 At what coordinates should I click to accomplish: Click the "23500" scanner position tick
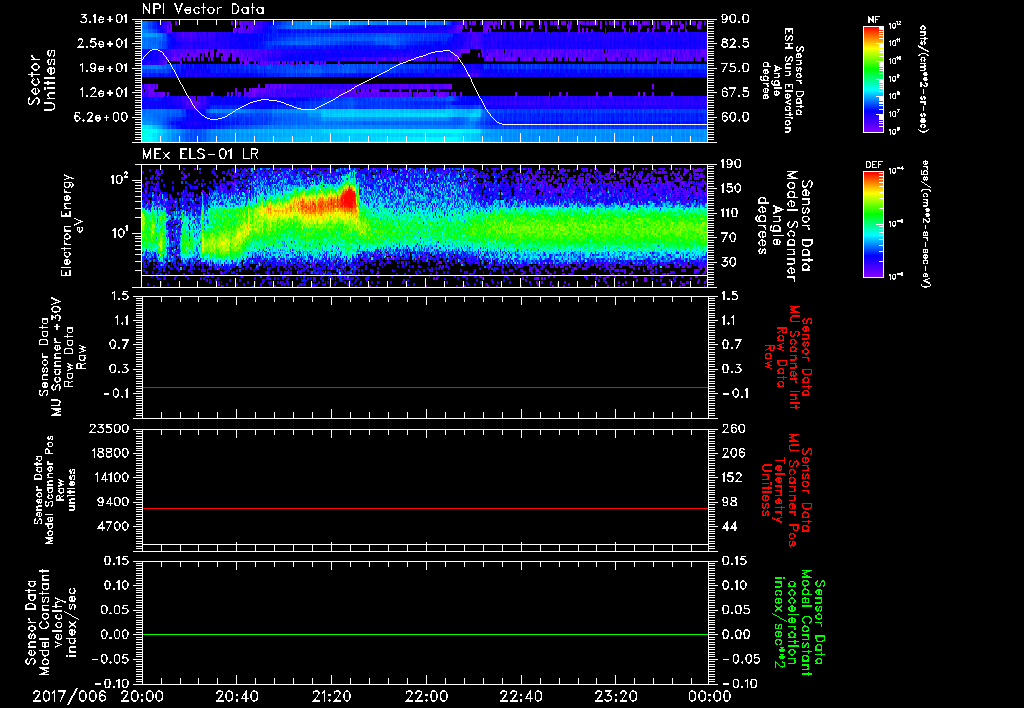110,429
